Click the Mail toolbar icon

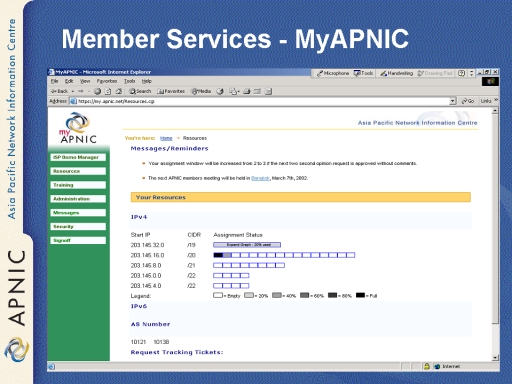[233, 91]
